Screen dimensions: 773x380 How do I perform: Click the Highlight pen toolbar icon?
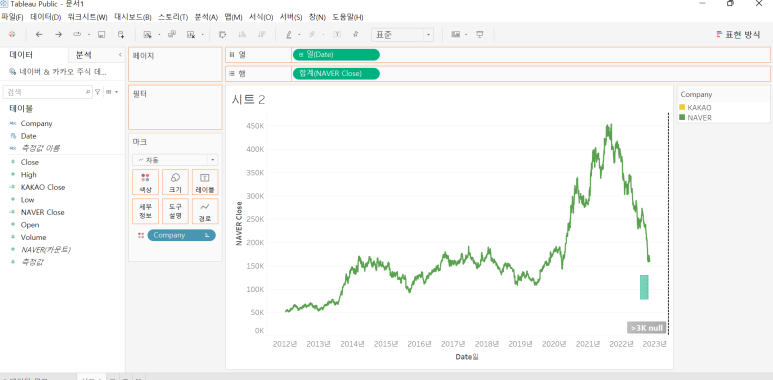(x=289, y=35)
